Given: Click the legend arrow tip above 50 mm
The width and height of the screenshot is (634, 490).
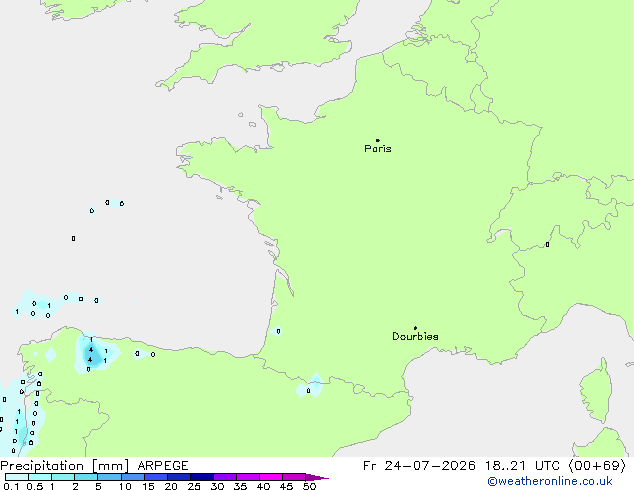Looking at the screenshot, I should point(317,477).
